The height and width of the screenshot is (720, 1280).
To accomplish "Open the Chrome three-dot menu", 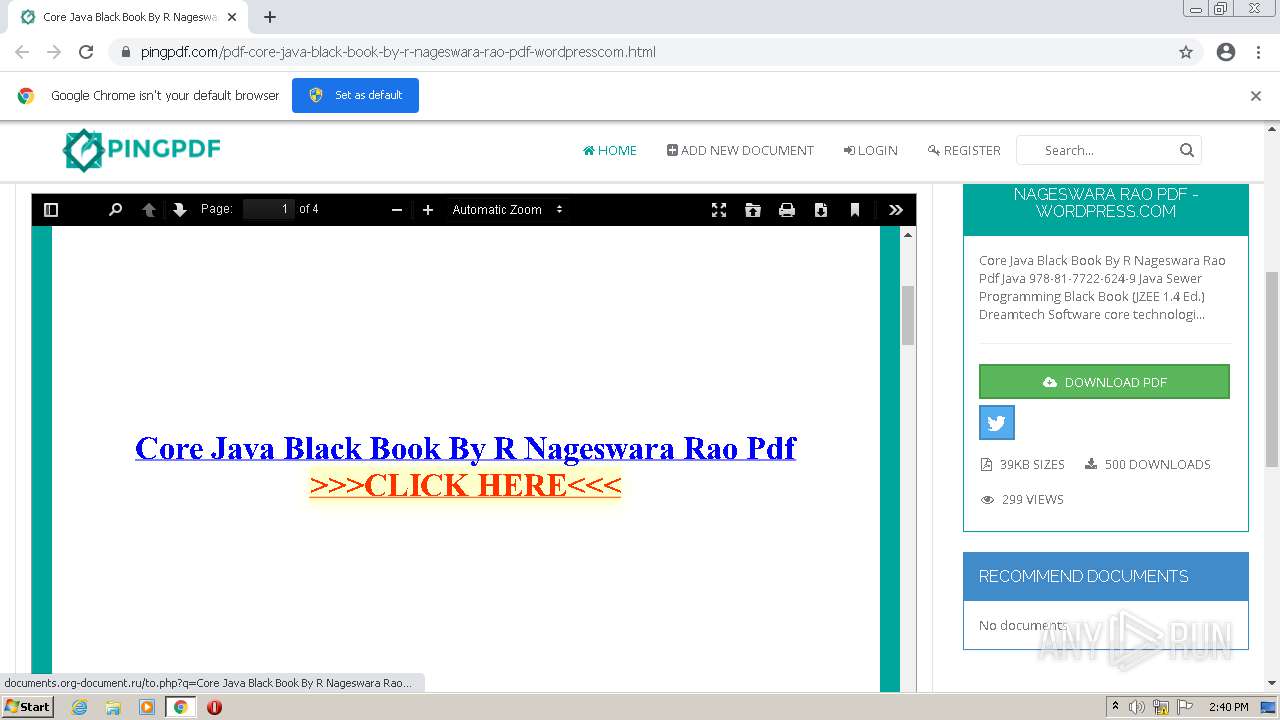I will (1258, 52).
